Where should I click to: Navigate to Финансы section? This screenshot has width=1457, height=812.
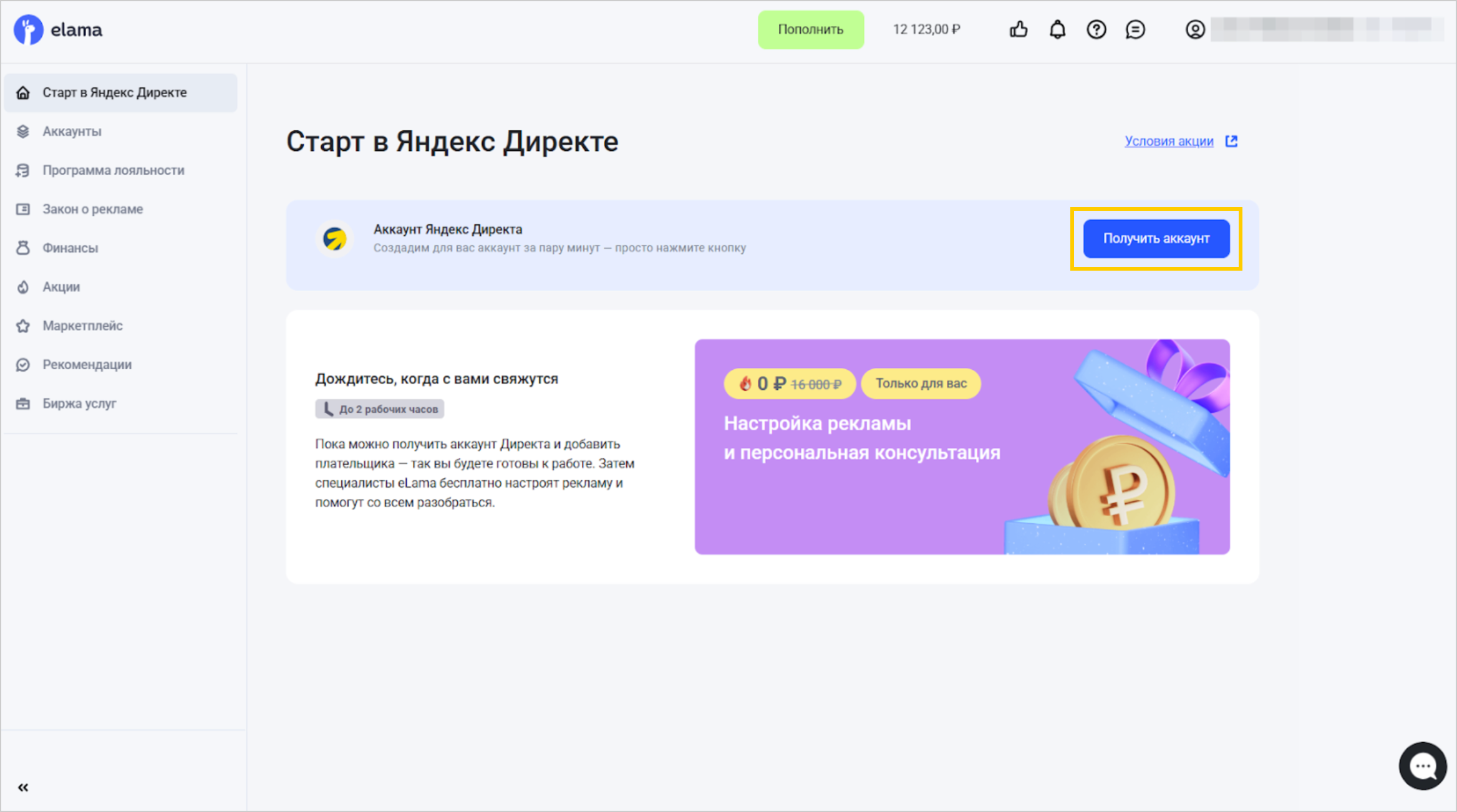click(x=70, y=248)
